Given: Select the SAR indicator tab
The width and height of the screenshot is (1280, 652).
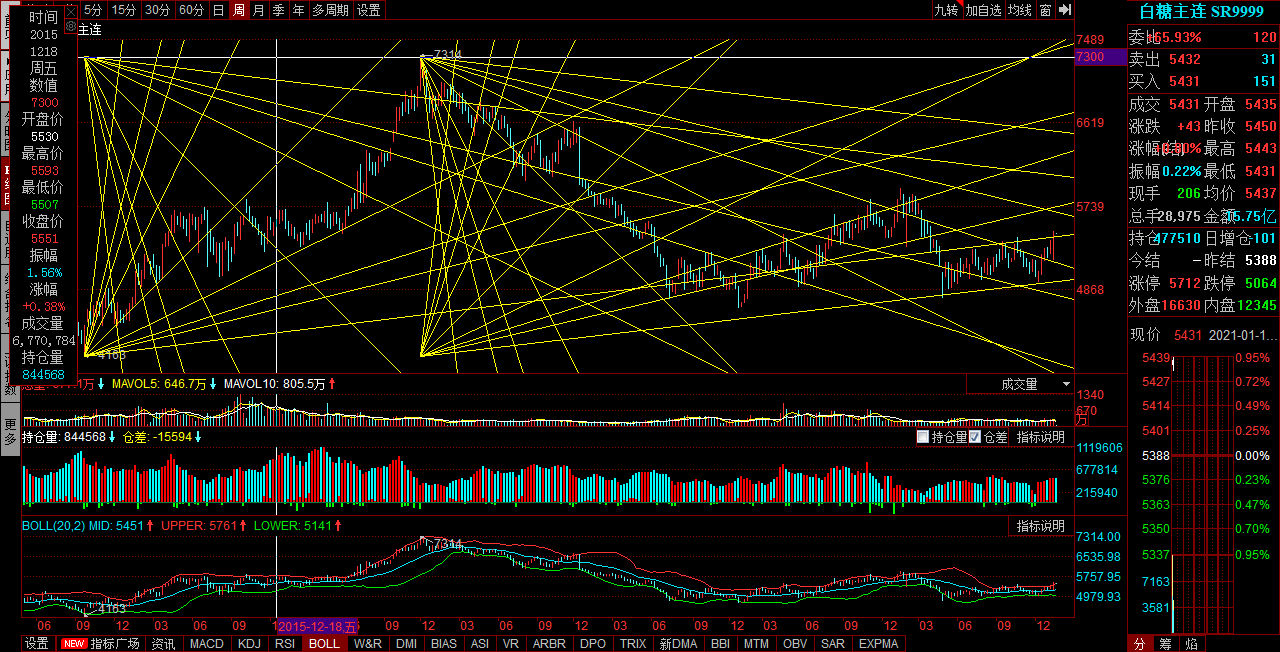Looking at the screenshot, I should tap(832, 644).
